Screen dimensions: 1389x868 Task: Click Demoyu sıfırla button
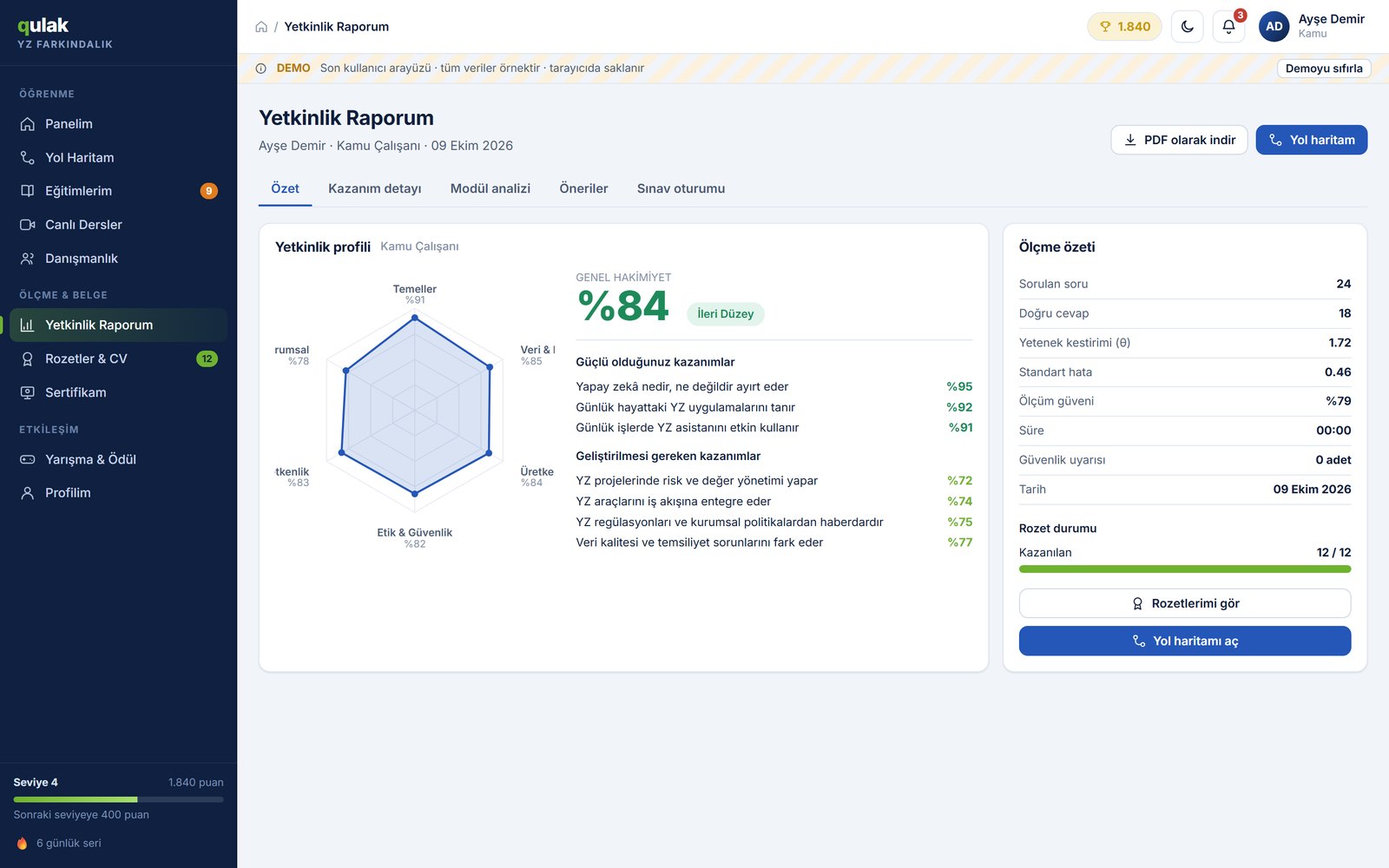[1324, 69]
